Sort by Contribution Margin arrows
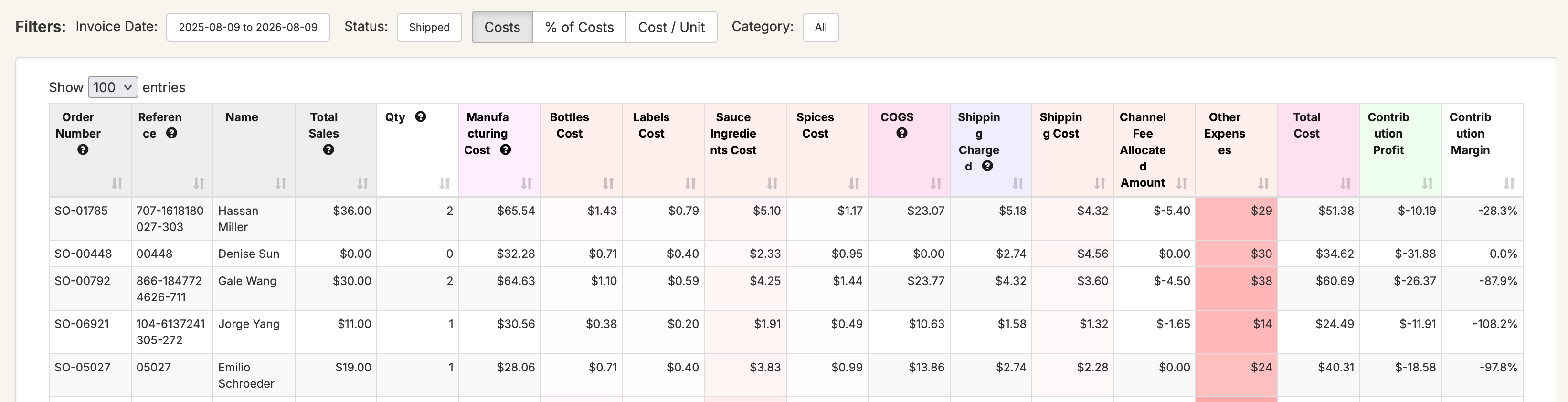This screenshot has height=402, width=1568. tap(1509, 183)
